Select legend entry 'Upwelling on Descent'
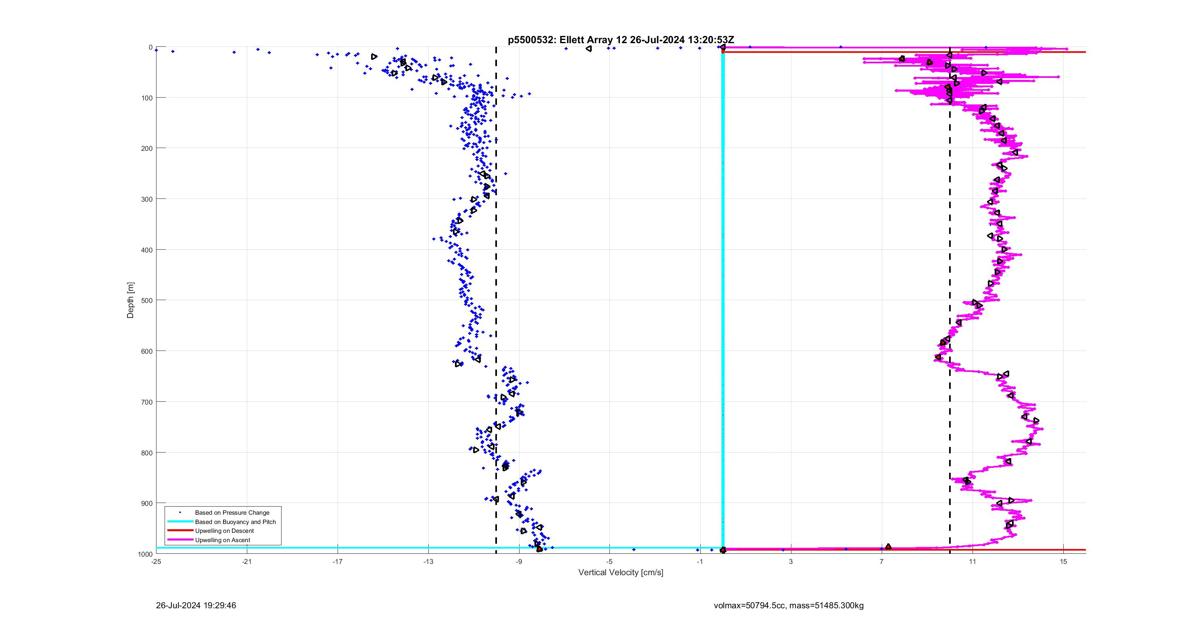 (x=225, y=531)
